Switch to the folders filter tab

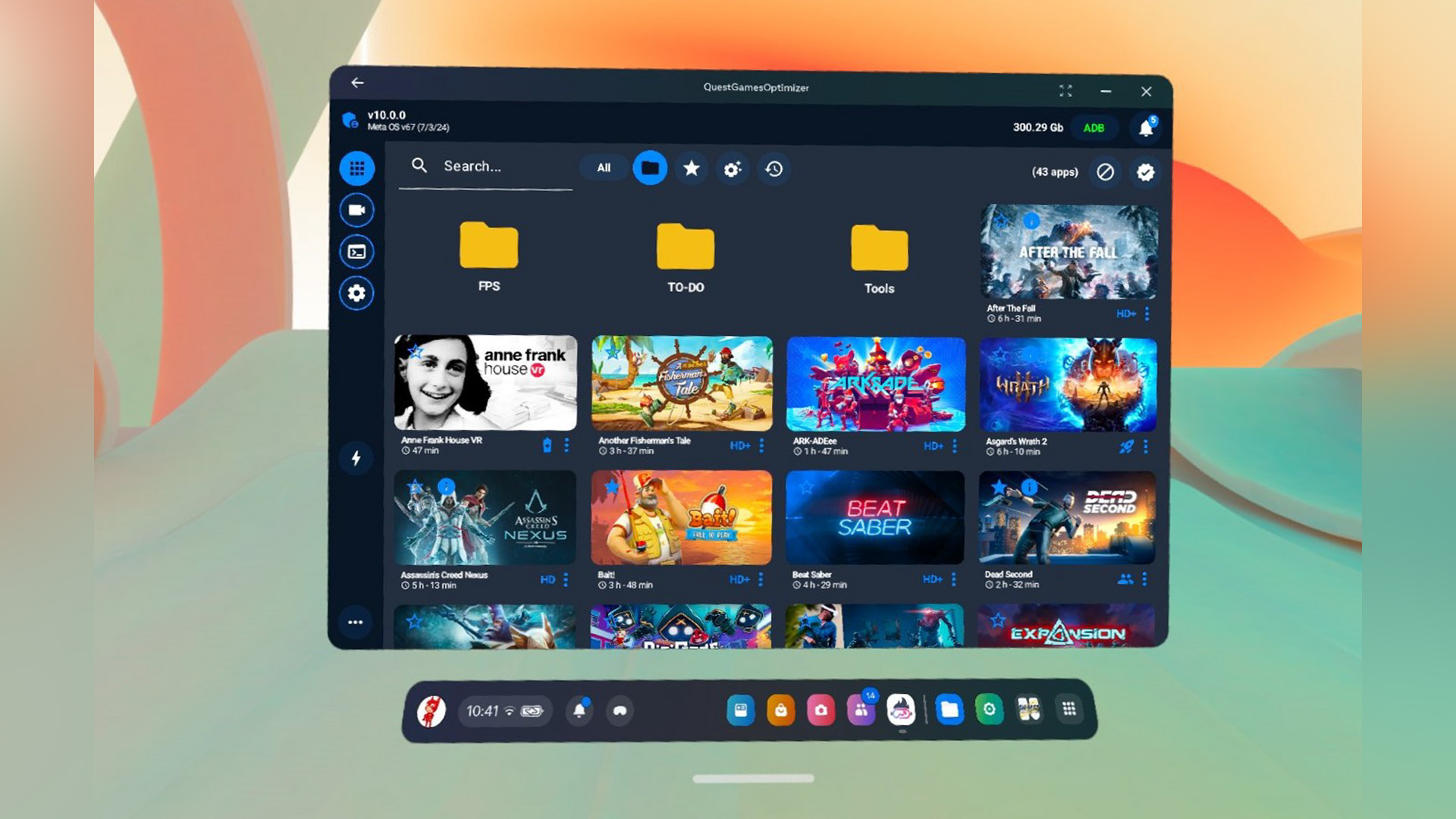[x=650, y=168]
